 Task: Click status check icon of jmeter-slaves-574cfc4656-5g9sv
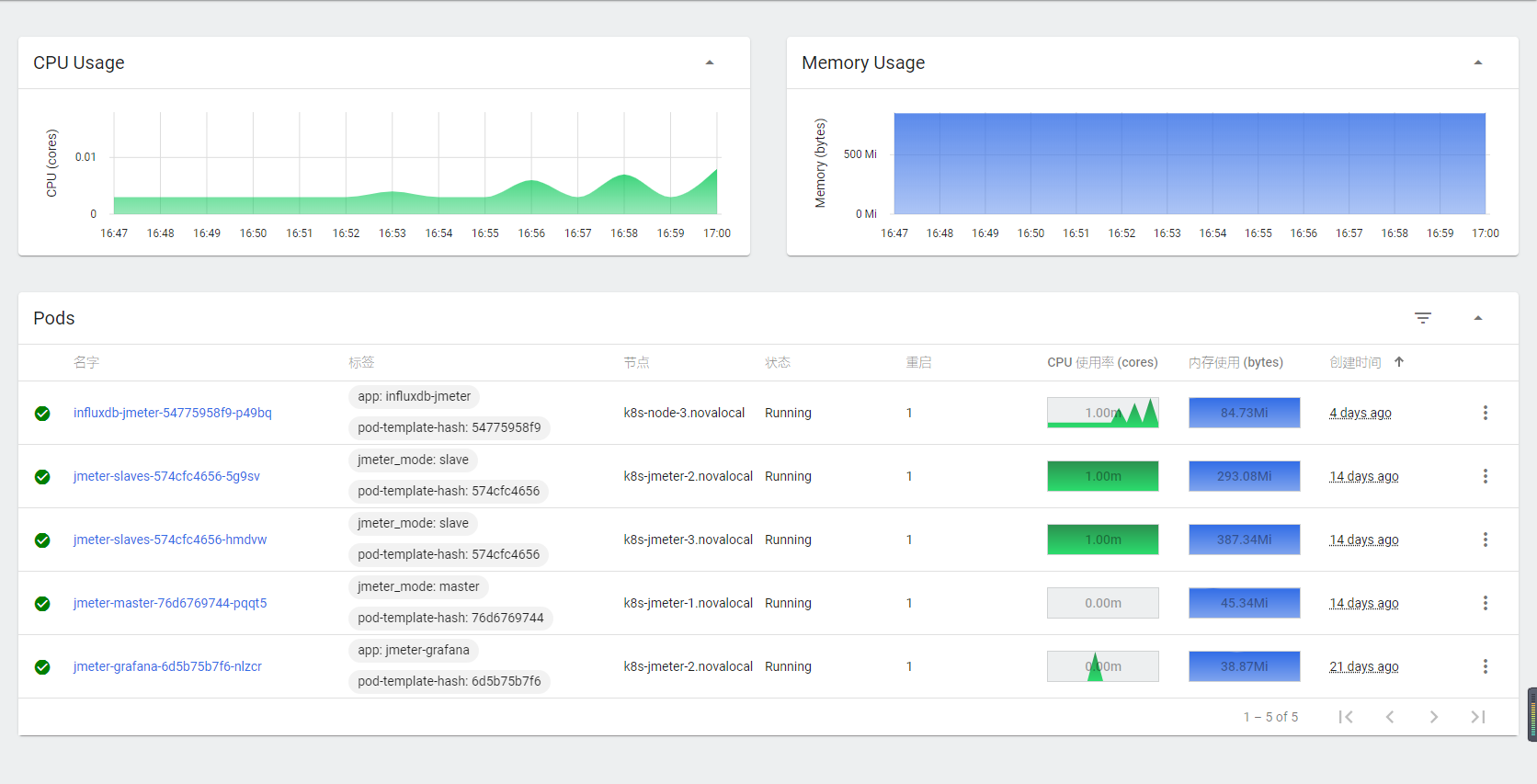click(x=42, y=477)
